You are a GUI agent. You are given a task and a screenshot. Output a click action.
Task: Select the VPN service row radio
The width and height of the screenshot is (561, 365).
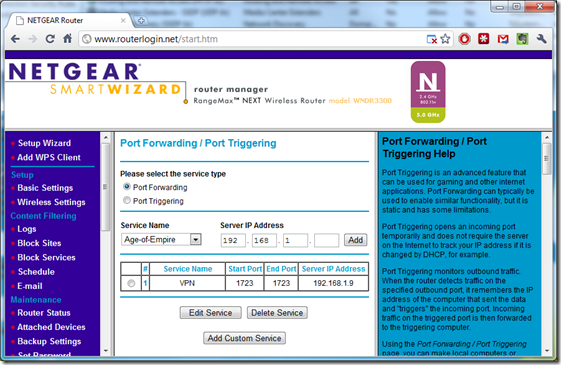click(x=131, y=283)
